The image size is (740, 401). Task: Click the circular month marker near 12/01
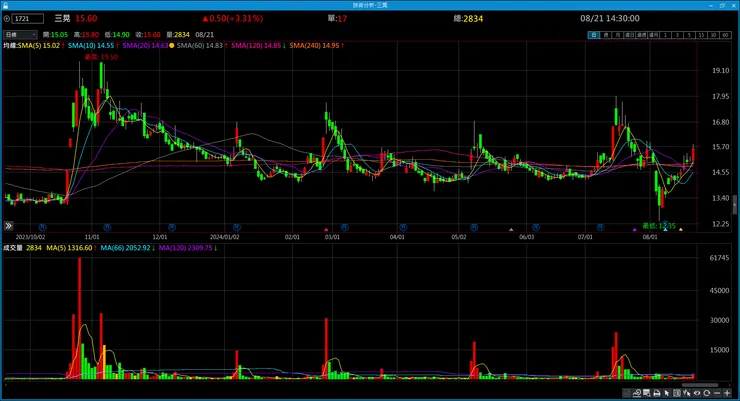click(172, 227)
